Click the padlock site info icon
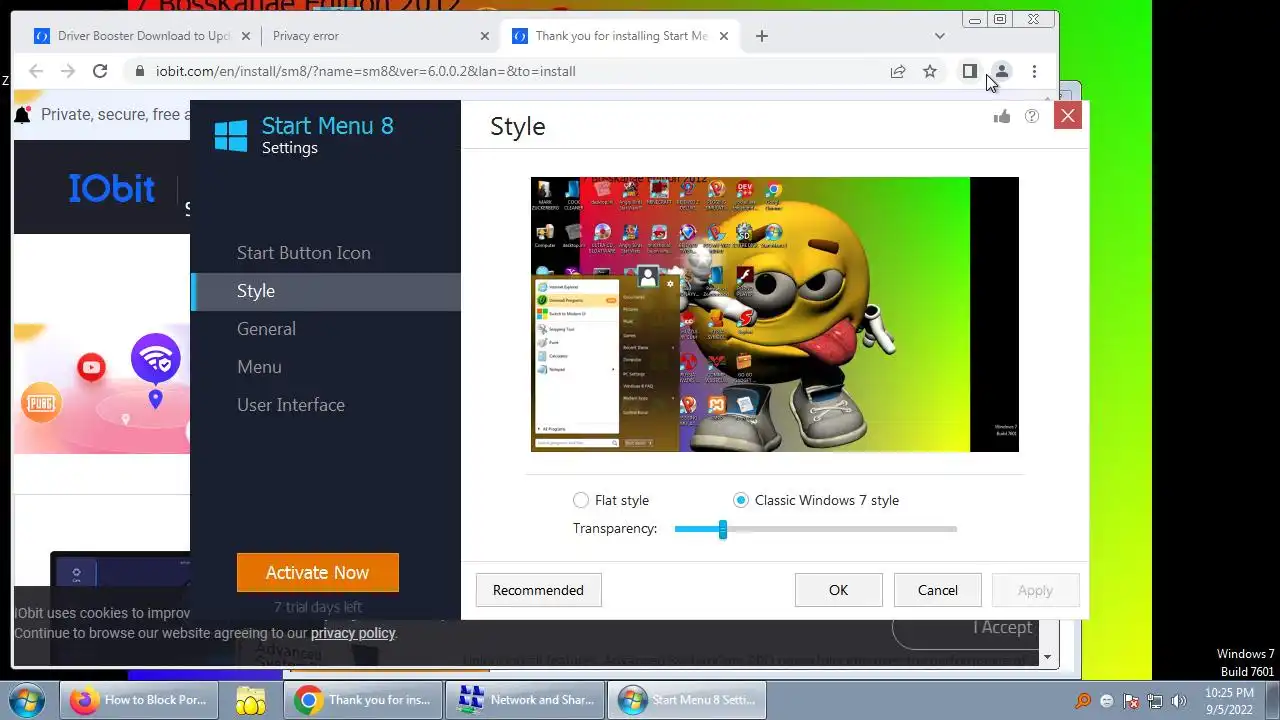This screenshot has height=720, width=1280. [x=139, y=71]
